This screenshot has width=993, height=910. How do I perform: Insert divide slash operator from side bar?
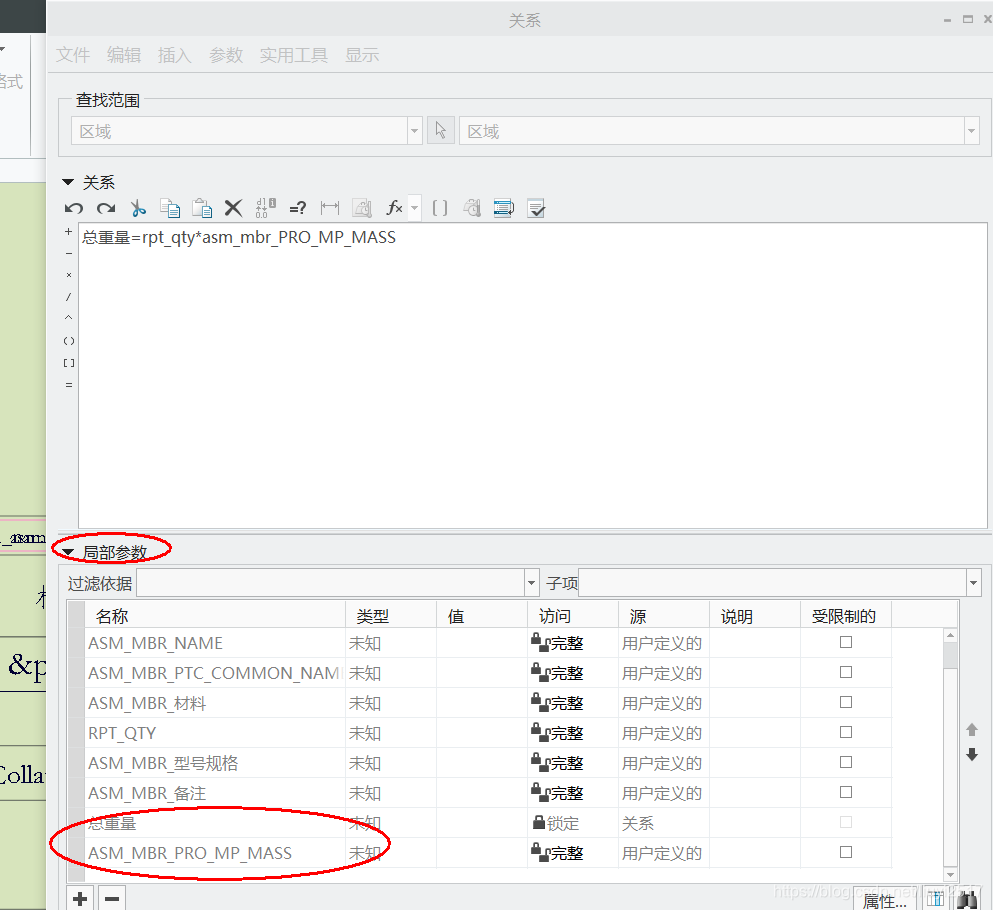click(x=68, y=297)
